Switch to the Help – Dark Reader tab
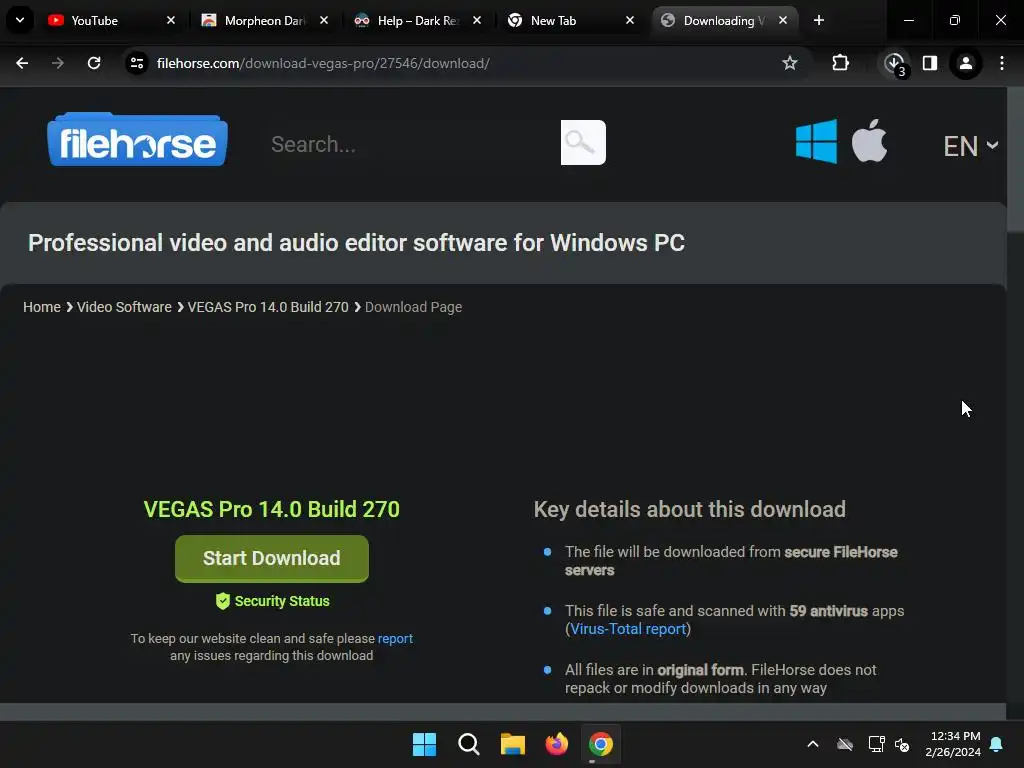This screenshot has height=768, width=1024. [x=418, y=21]
